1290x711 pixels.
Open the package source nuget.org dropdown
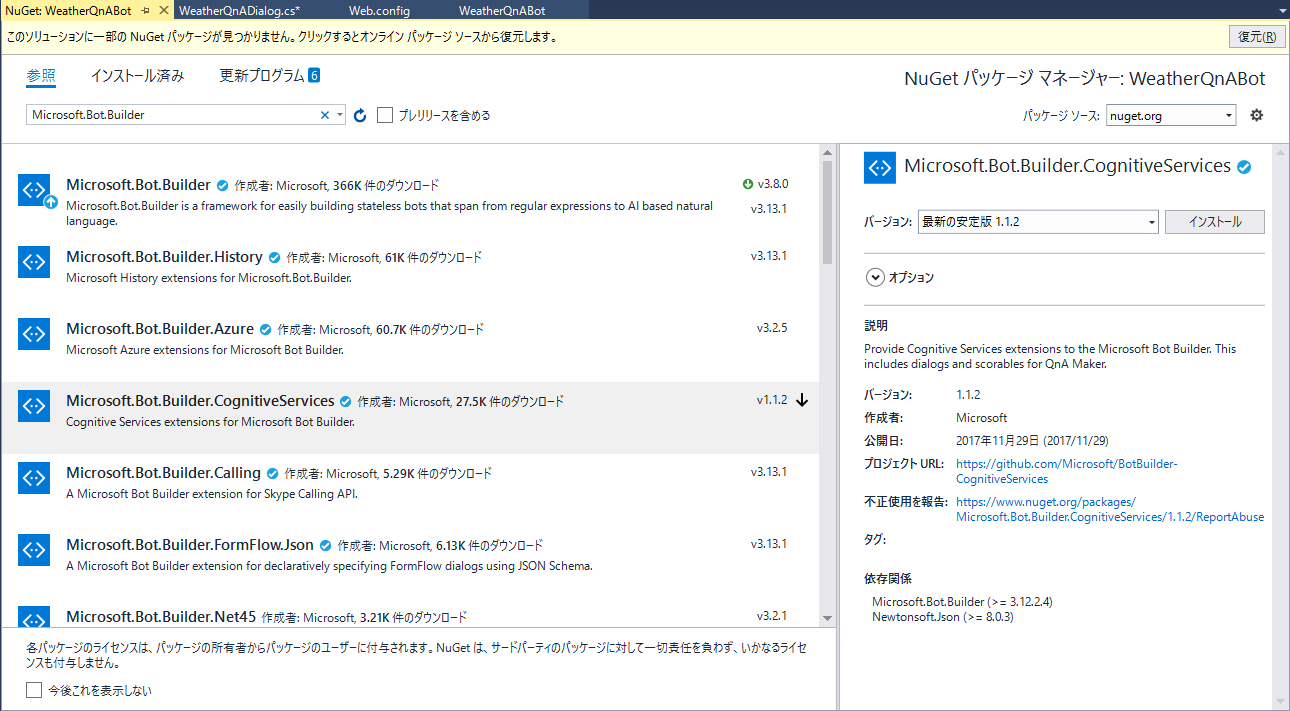tap(1229, 115)
